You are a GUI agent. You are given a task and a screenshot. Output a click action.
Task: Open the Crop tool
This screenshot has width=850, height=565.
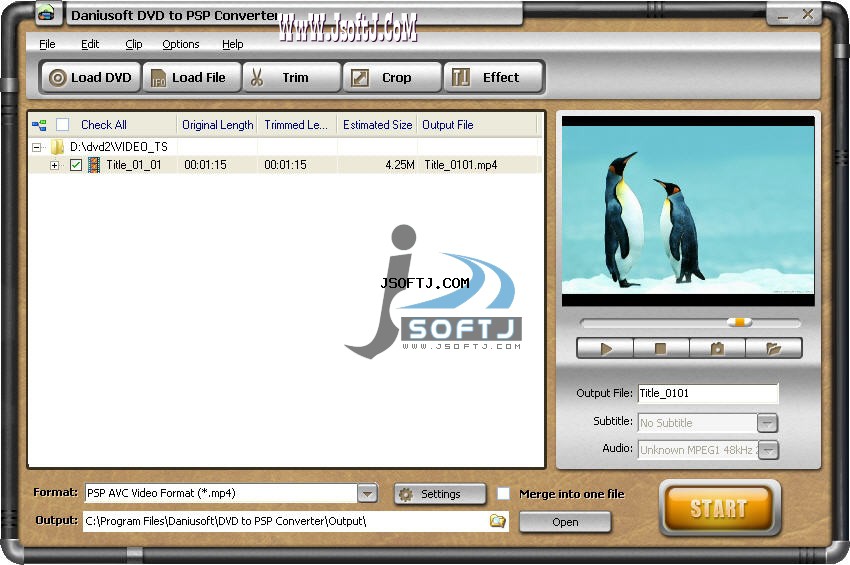click(392, 78)
